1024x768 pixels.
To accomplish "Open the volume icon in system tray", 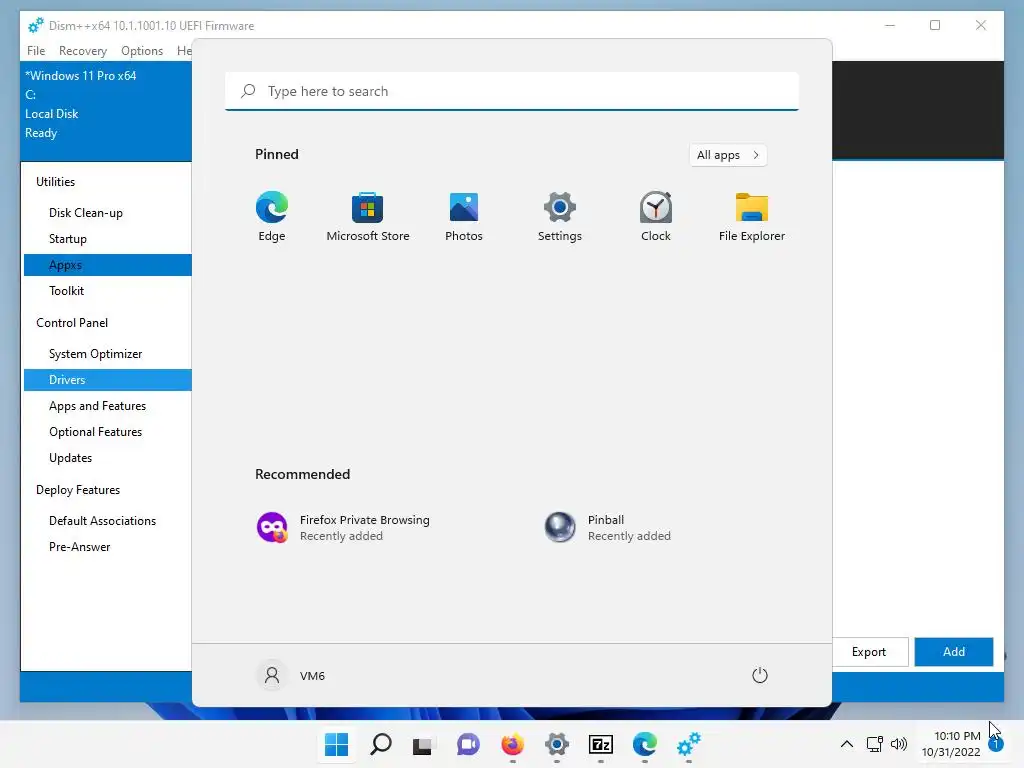I will (899, 743).
